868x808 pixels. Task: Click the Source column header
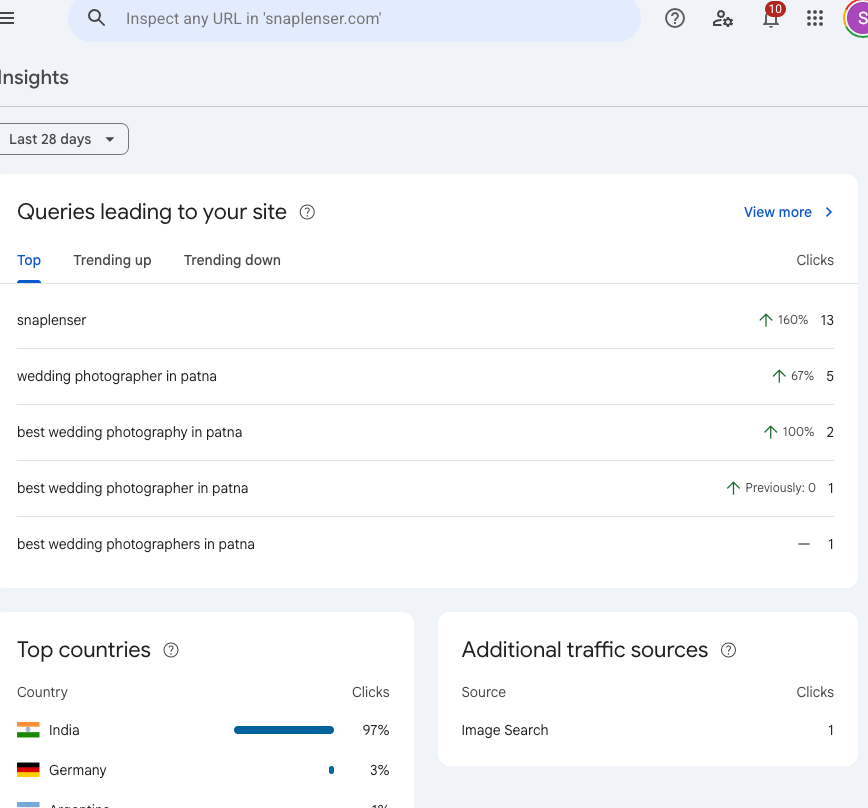(484, 692)
